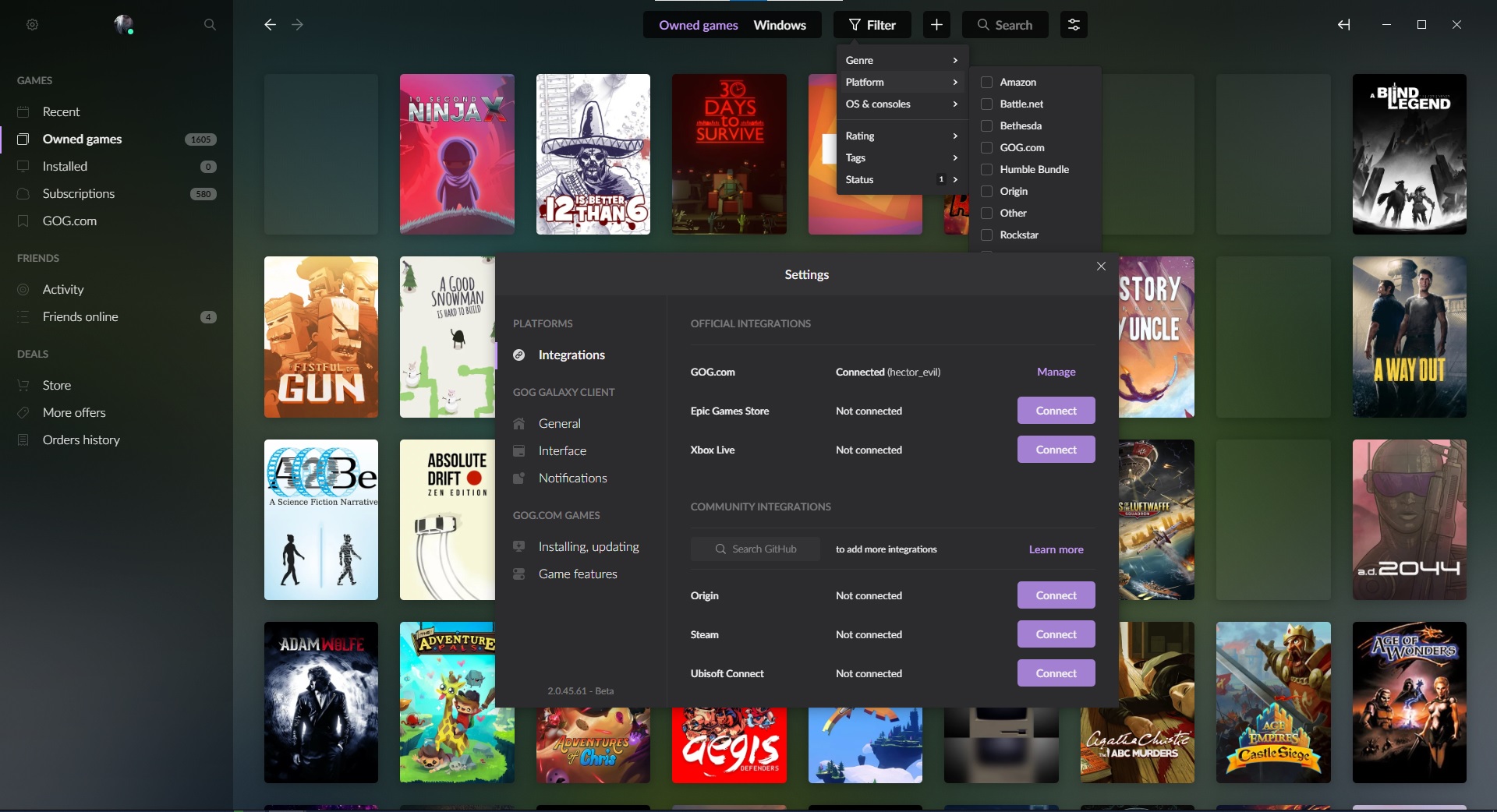This screenshot has height=812, width=1497.
Task: Click the Orders history icon
Action: (23, 440)
